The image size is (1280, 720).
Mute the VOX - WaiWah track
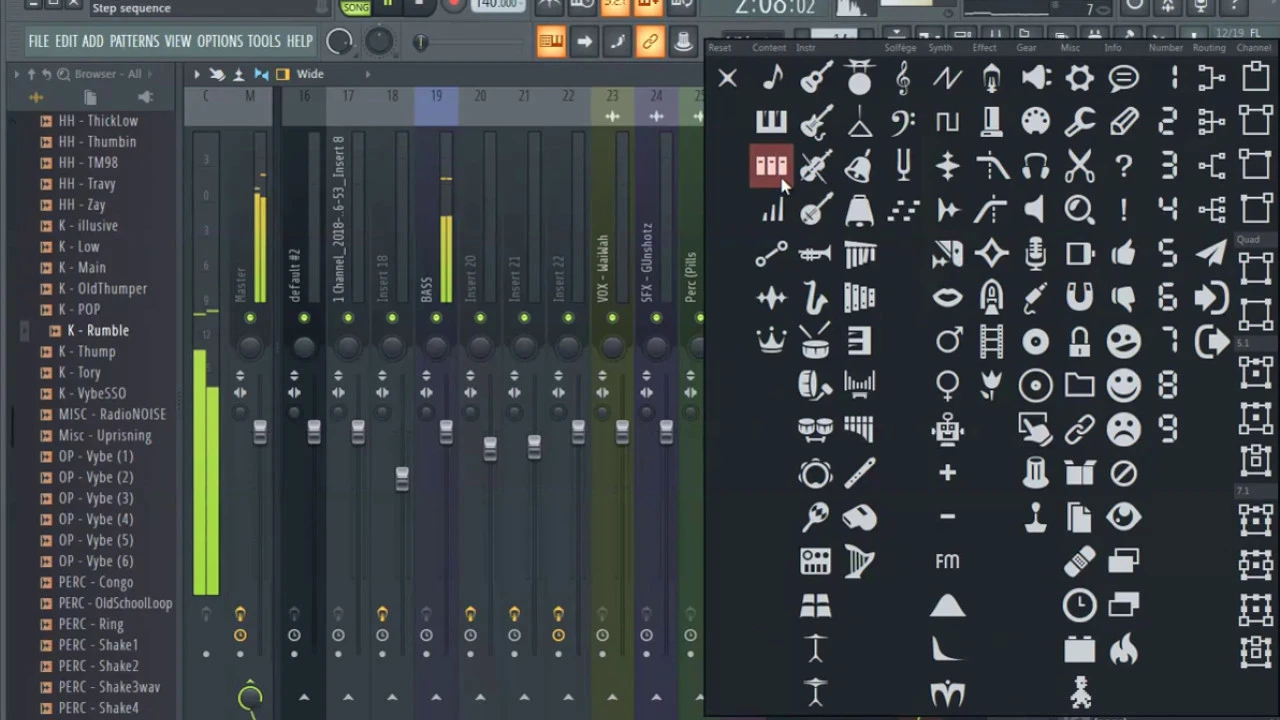612,318
